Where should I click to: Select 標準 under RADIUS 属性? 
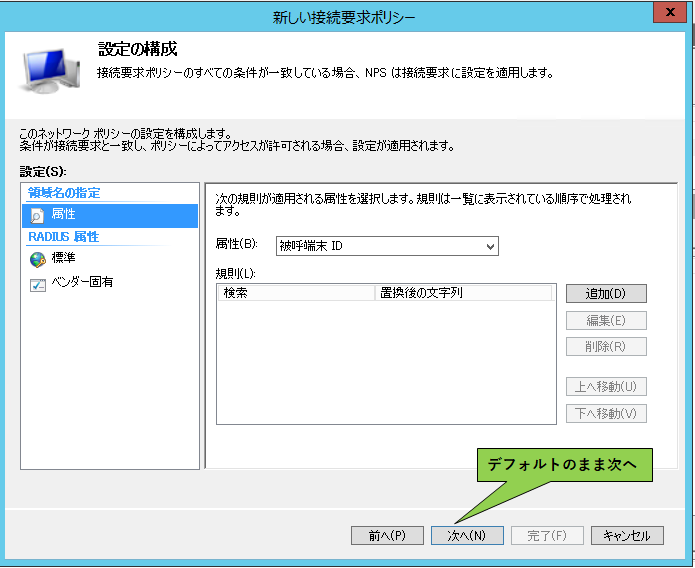[x=63, y=258]
